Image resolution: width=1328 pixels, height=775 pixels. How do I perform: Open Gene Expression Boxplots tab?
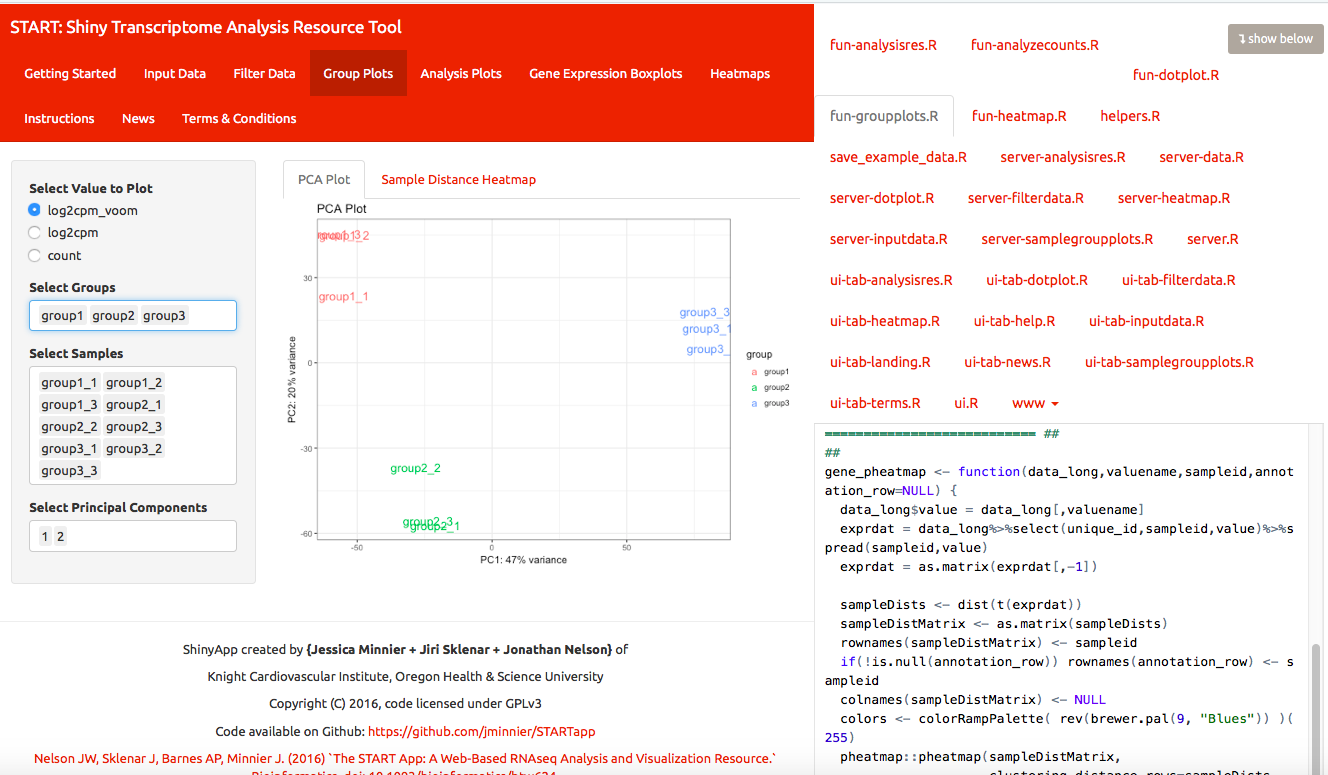pyautogui.click(x=606, y=73)
